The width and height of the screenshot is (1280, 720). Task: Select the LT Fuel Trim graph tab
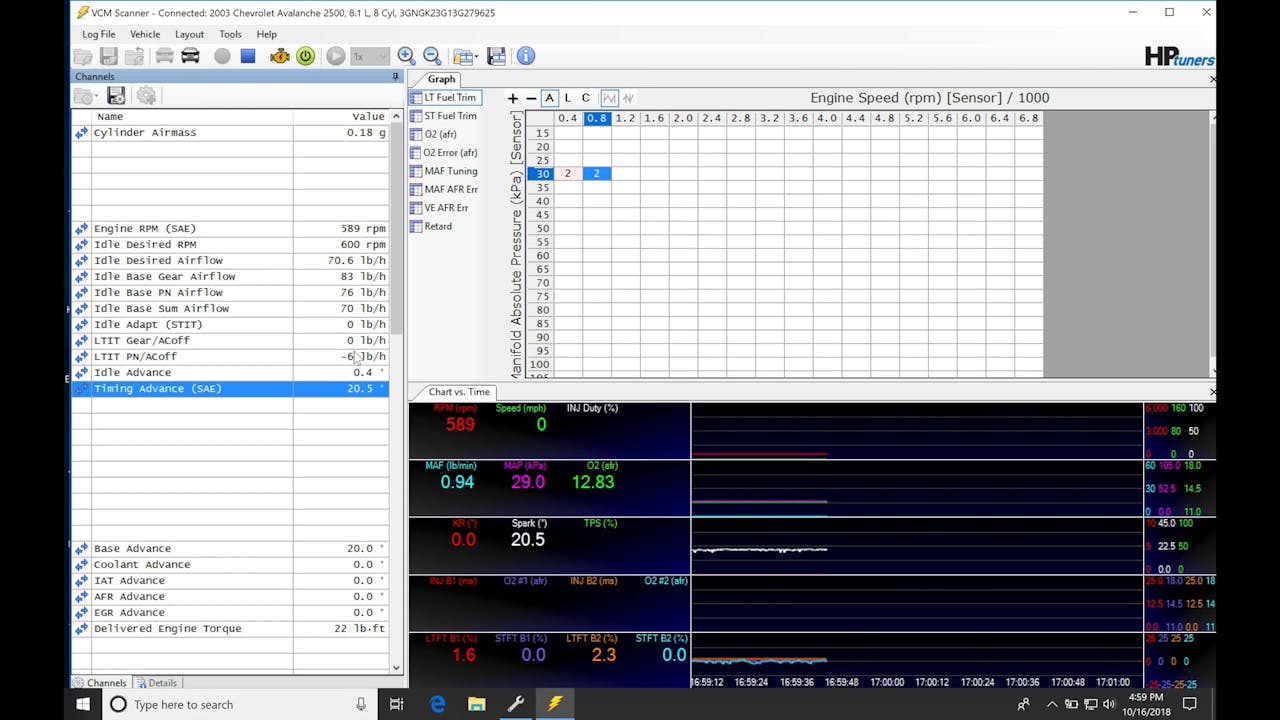(x=444, y=98)
